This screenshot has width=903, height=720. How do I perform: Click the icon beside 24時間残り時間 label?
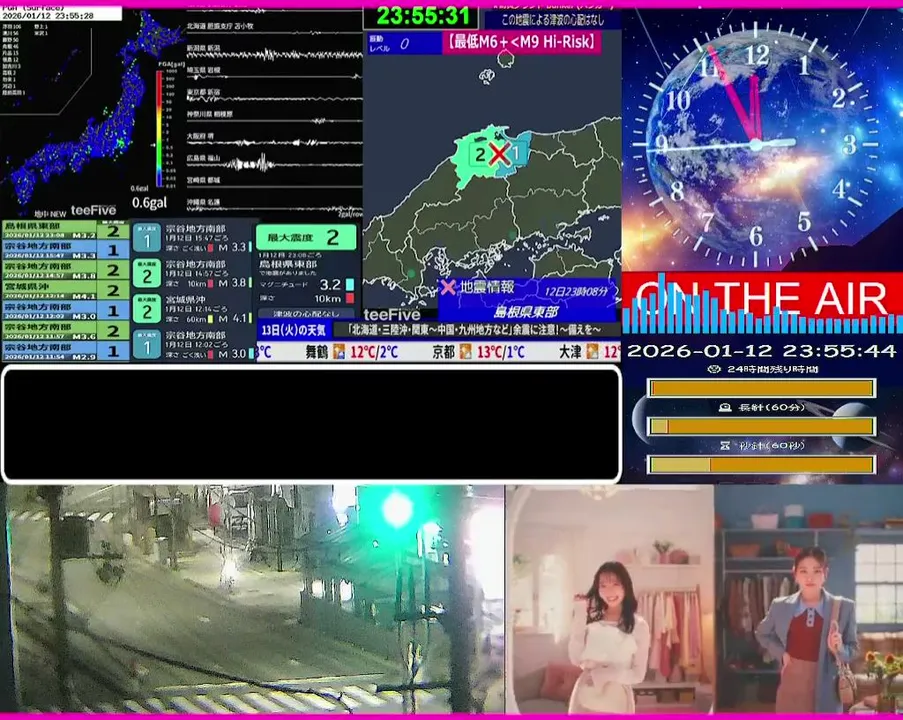click(x=714, y=369)
